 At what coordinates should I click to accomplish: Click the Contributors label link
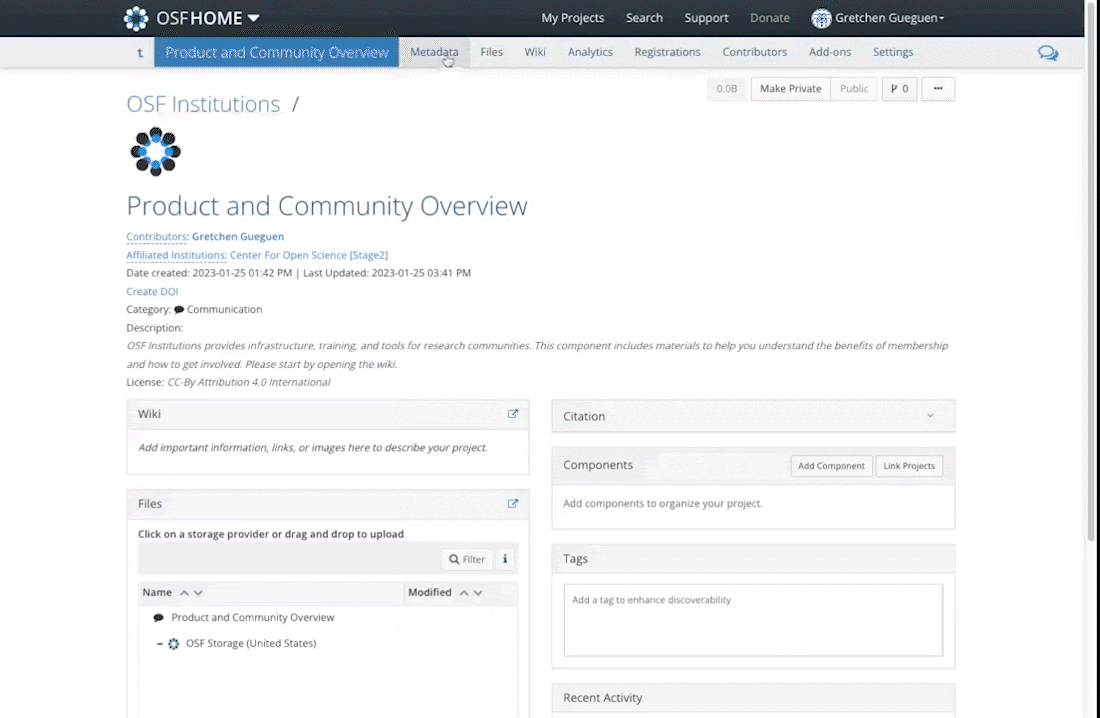coord(156,237)
